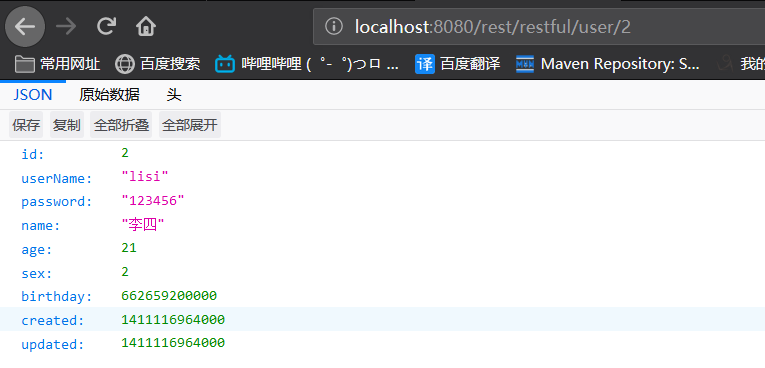Image resolution: width=765 pixels, height=368 pixels.
Task: Click the 百度翻译 blue translate icon
Action: [424, 64]
